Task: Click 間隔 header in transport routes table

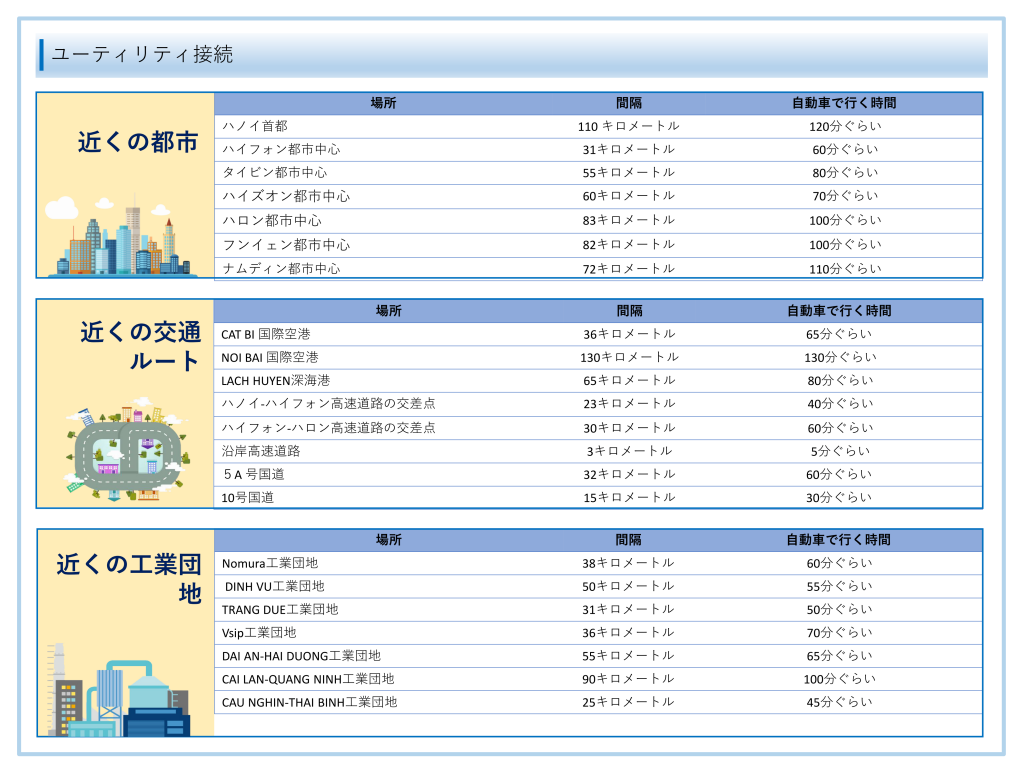Action: [630, 311]
